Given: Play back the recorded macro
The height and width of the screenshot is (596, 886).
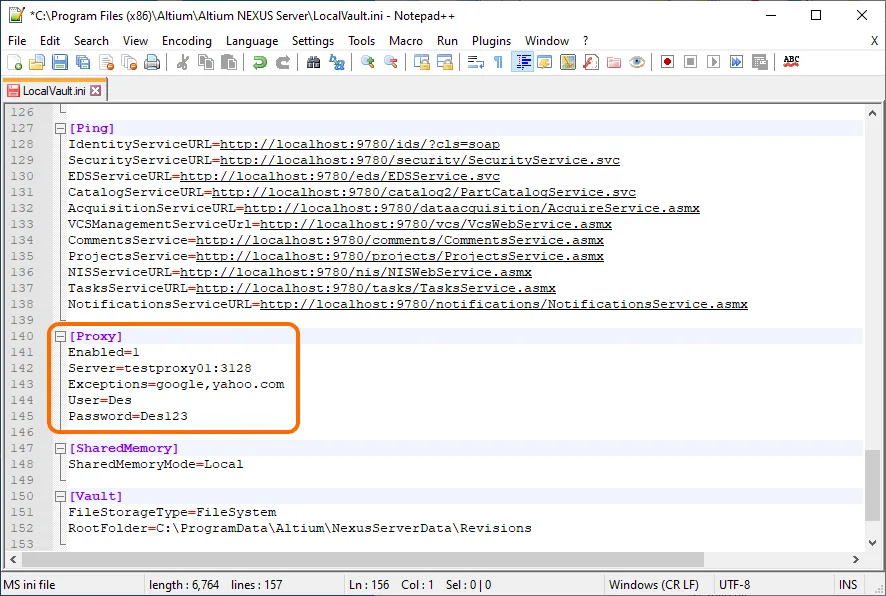Looking at the screenshot, I should tap(714, 62).
